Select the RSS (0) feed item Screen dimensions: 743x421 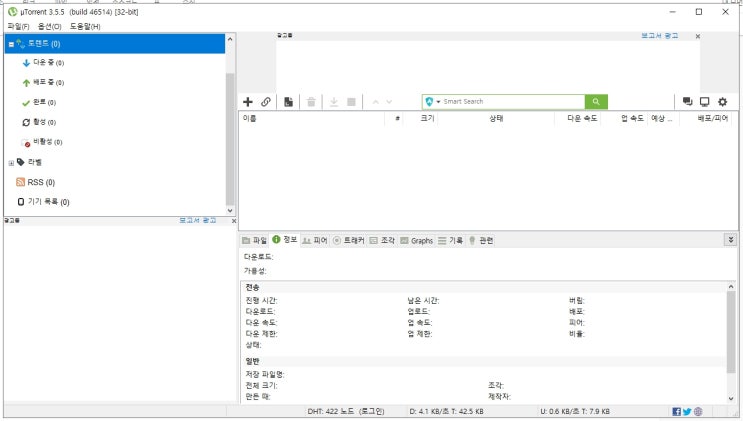coord(36,182)
